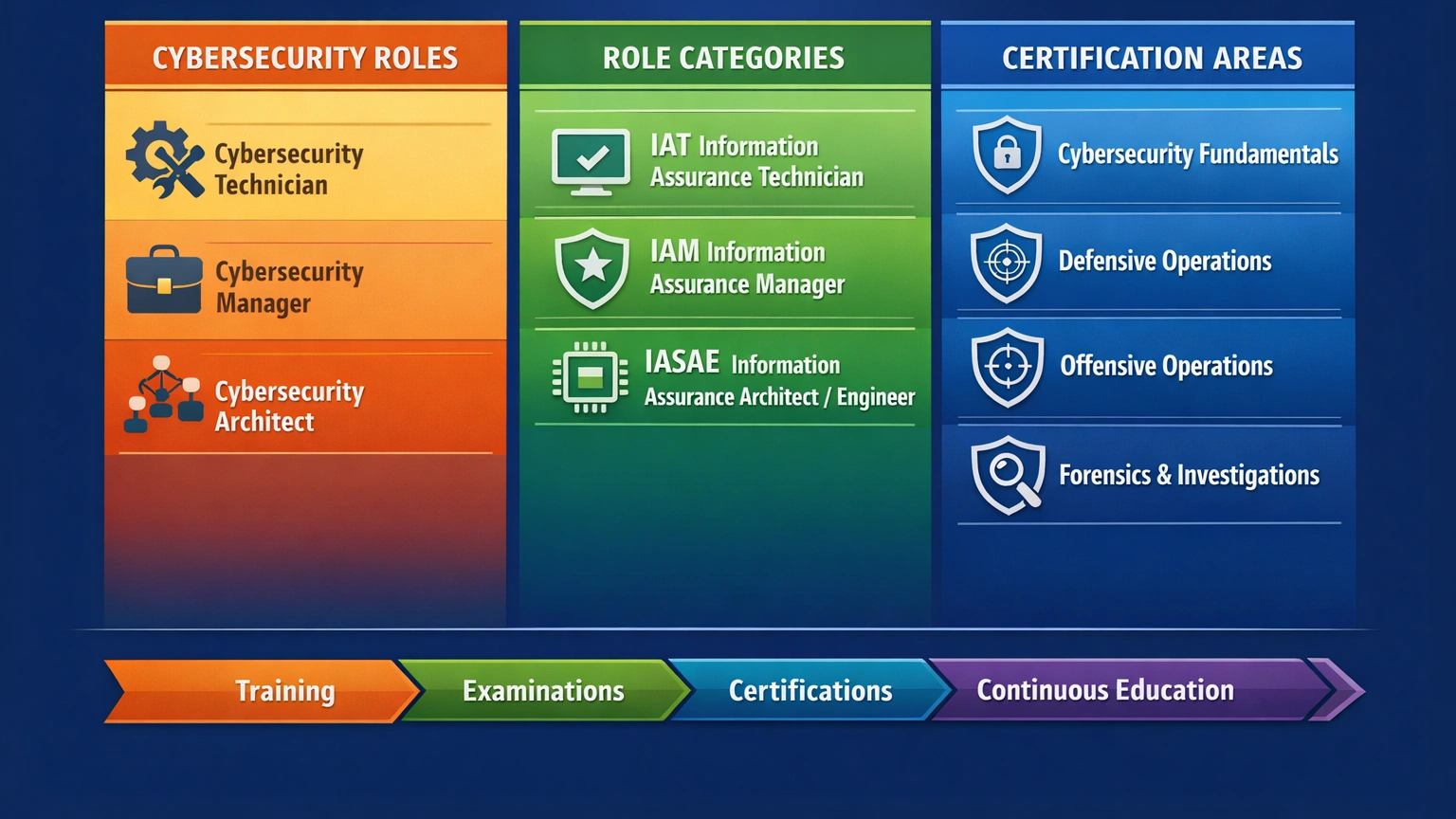Viewport: 1456px width, 819px height.
Task: Open the Role Categories header
Action: point(724,57)
